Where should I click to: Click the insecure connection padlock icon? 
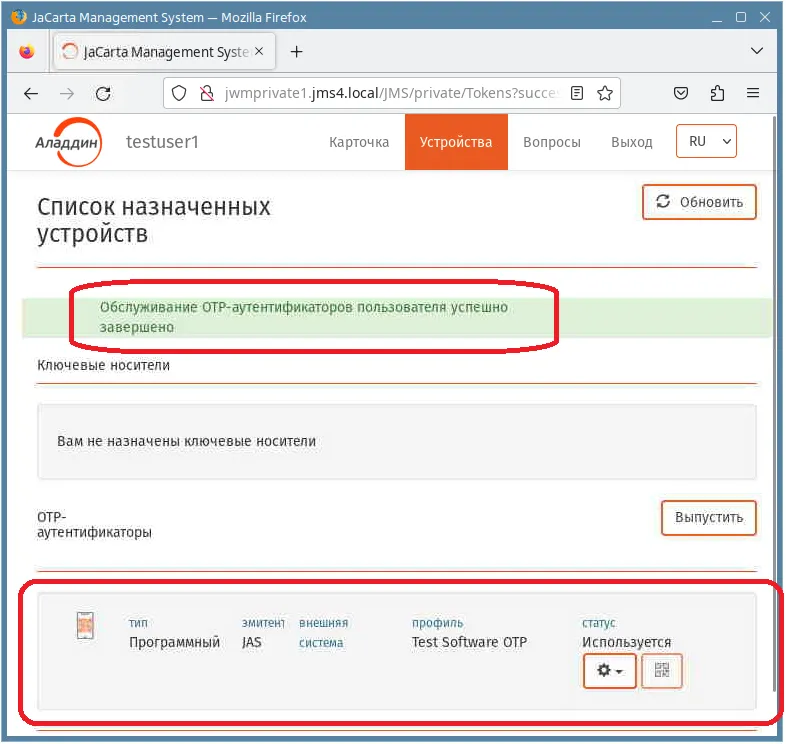(x=206, y=93)
